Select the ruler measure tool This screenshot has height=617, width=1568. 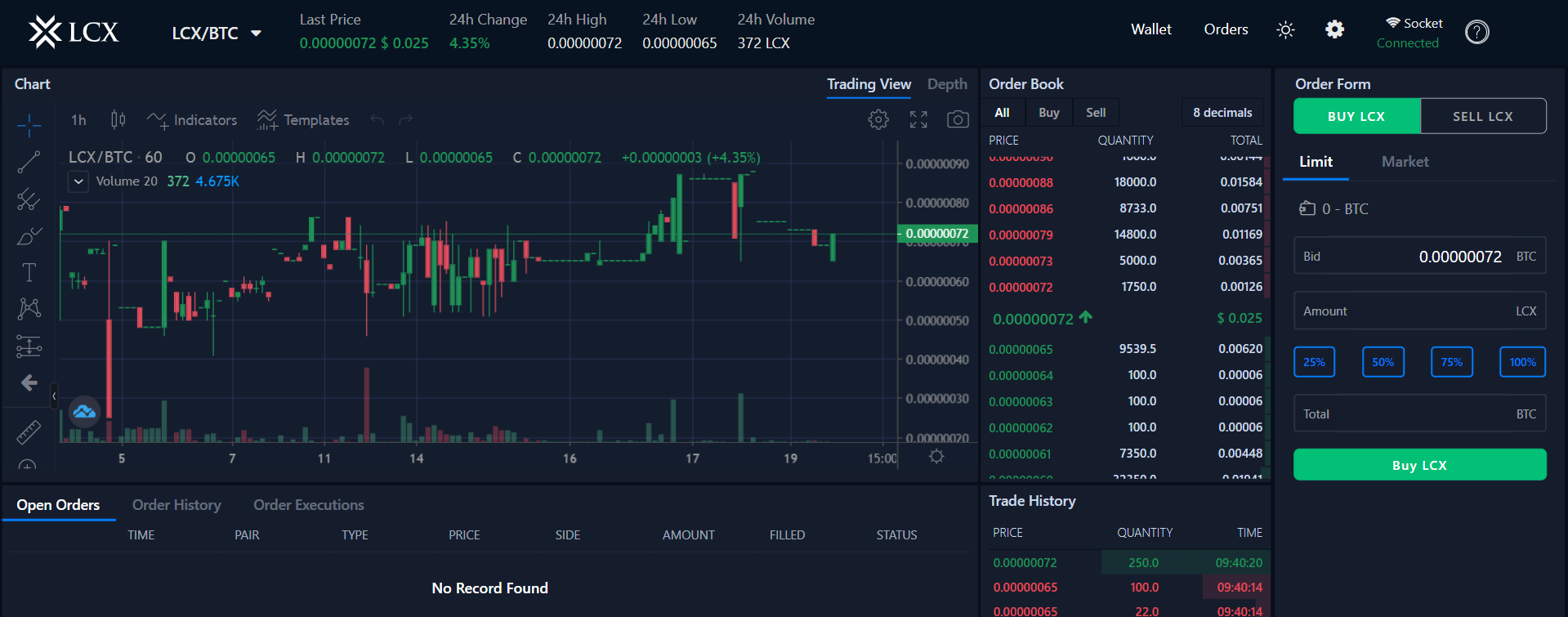pyautogui.click(x=29, y=431)
